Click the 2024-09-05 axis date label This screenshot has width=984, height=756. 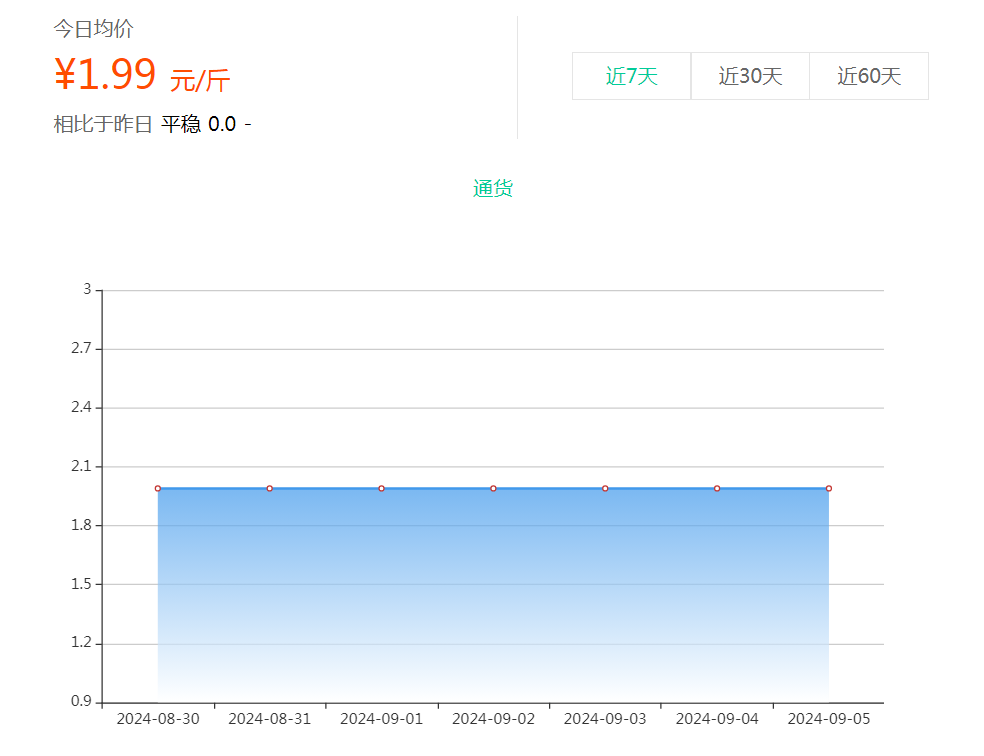(828, 719)
